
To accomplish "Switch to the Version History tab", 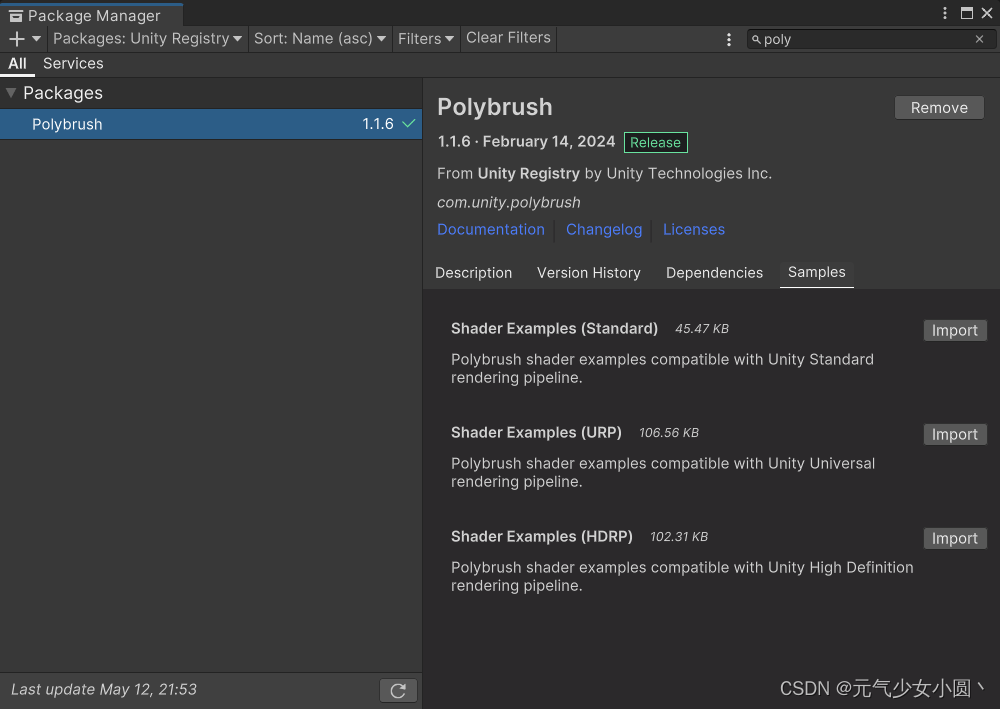I will point(589,273).
